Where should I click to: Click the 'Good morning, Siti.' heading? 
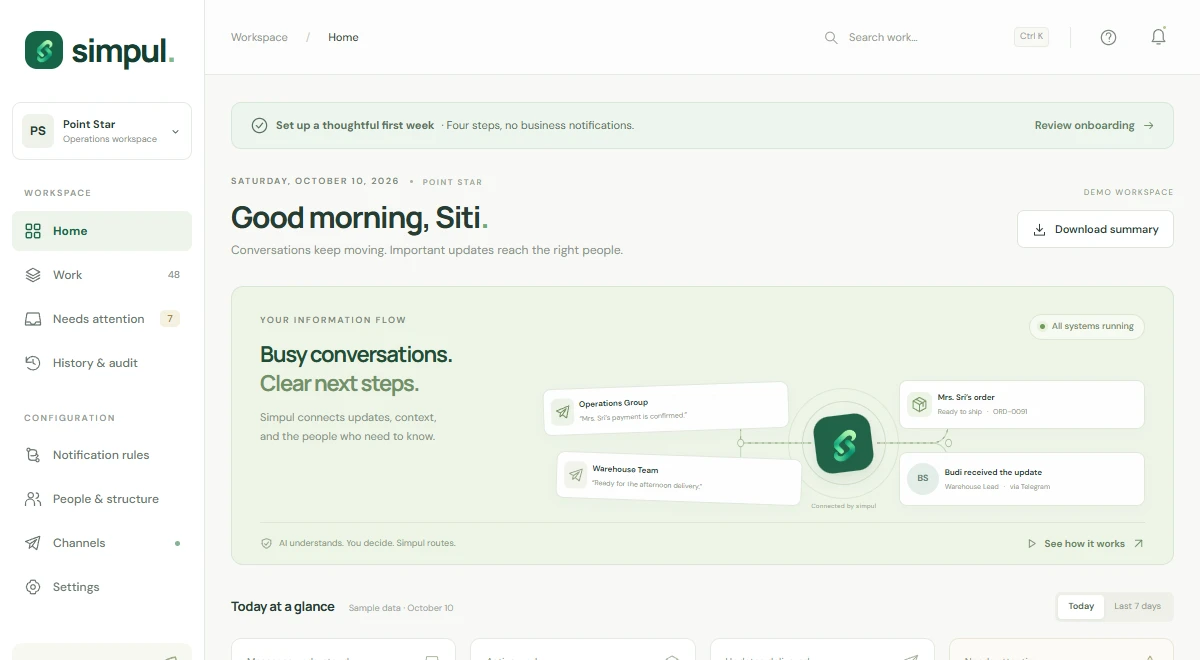click(360, 217)
